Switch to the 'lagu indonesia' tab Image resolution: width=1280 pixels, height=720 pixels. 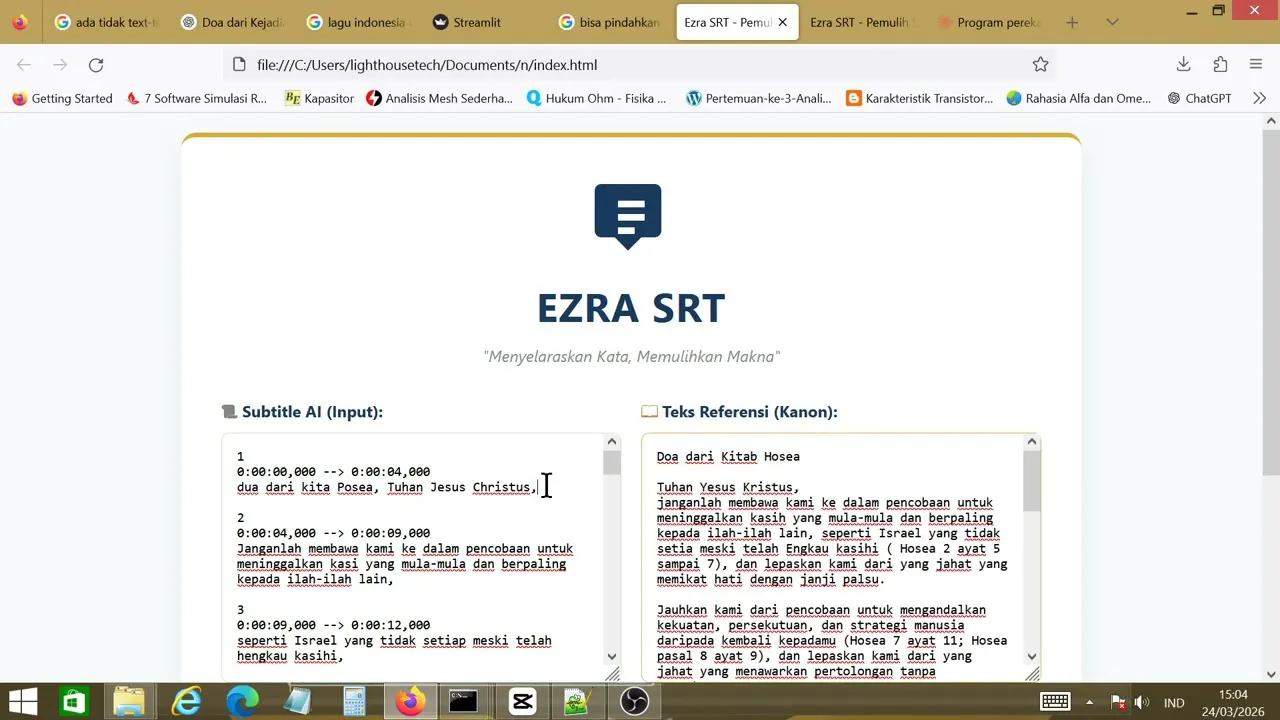tap(359, 22)
